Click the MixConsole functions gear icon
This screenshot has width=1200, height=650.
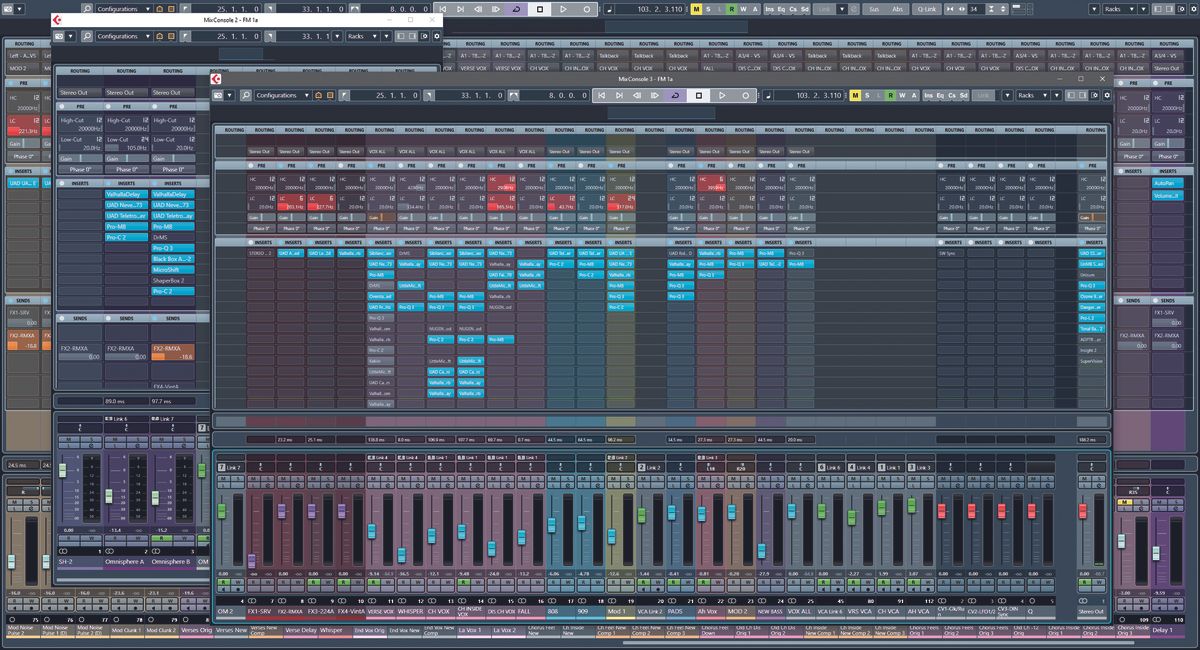(x=1107, y=93)
